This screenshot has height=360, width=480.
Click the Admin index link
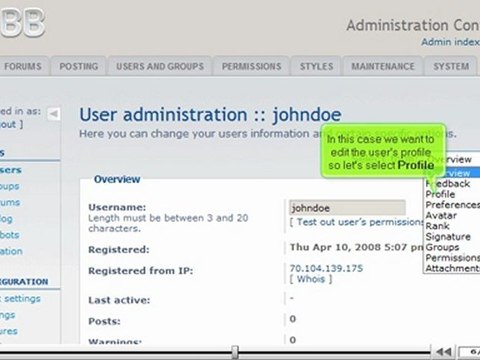click(450, 42)
